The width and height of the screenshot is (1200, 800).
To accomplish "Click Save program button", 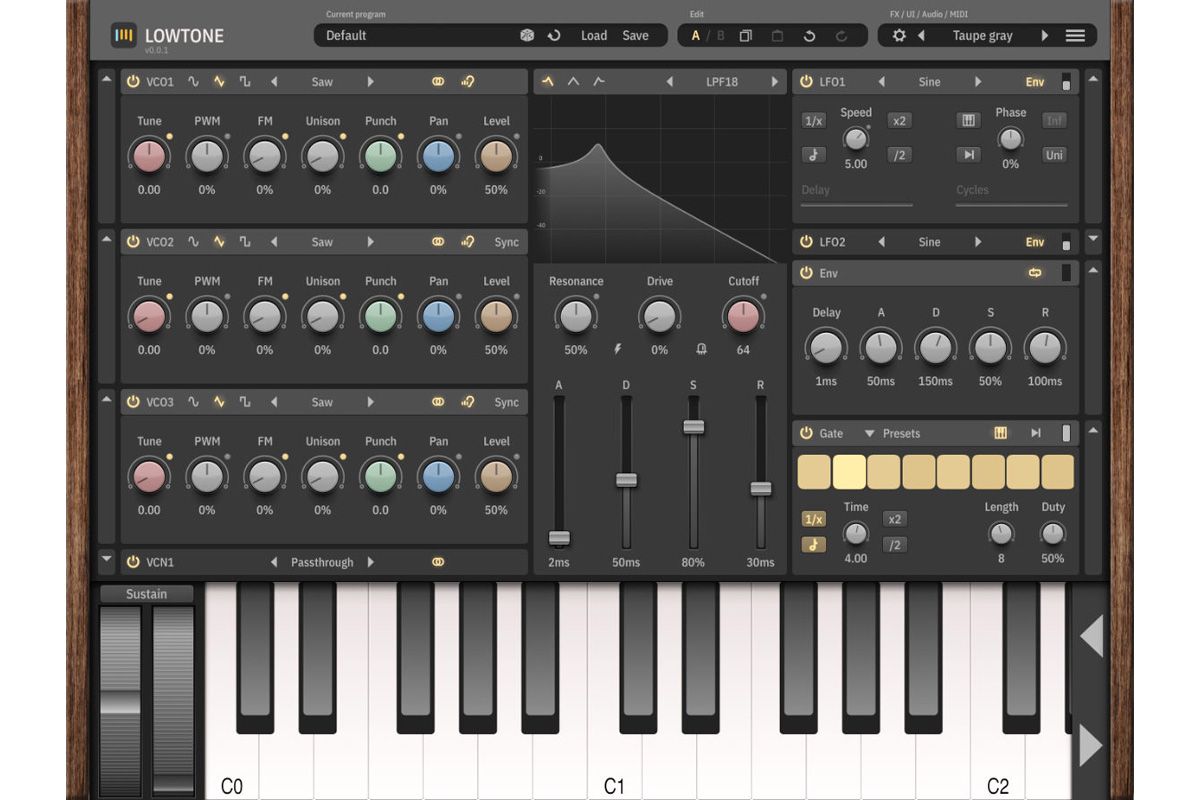I will [x=635, y=35].
